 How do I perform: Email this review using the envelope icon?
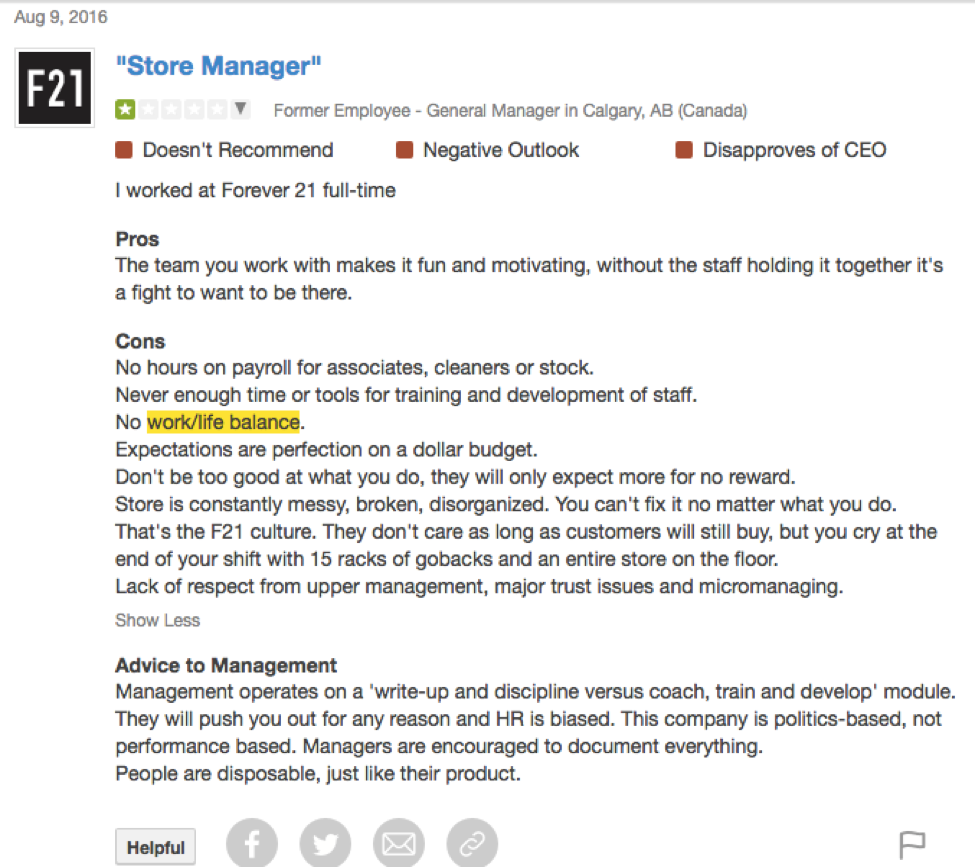398,843
